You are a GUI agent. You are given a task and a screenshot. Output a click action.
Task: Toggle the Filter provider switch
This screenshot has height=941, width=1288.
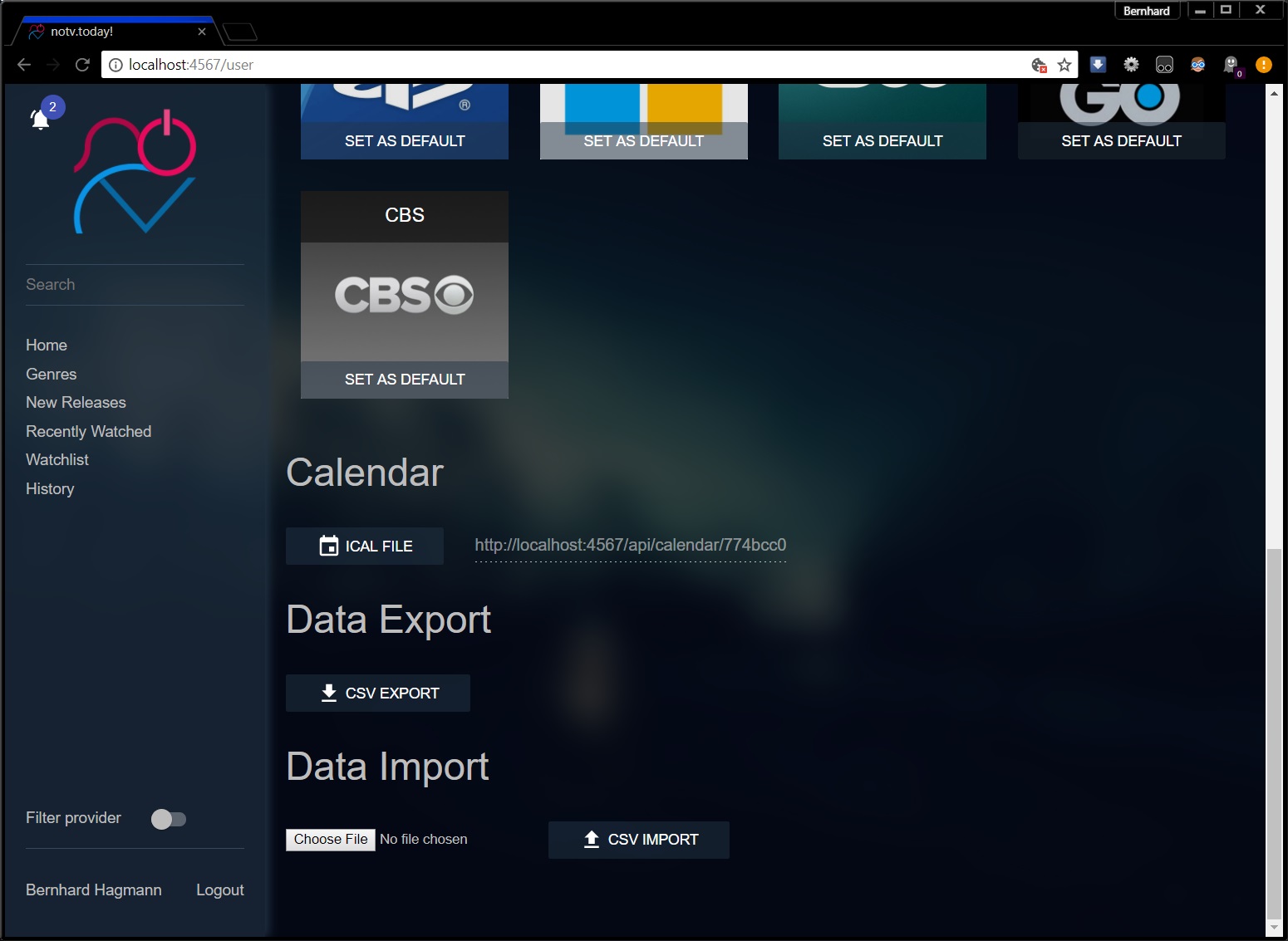coord(169,819)
